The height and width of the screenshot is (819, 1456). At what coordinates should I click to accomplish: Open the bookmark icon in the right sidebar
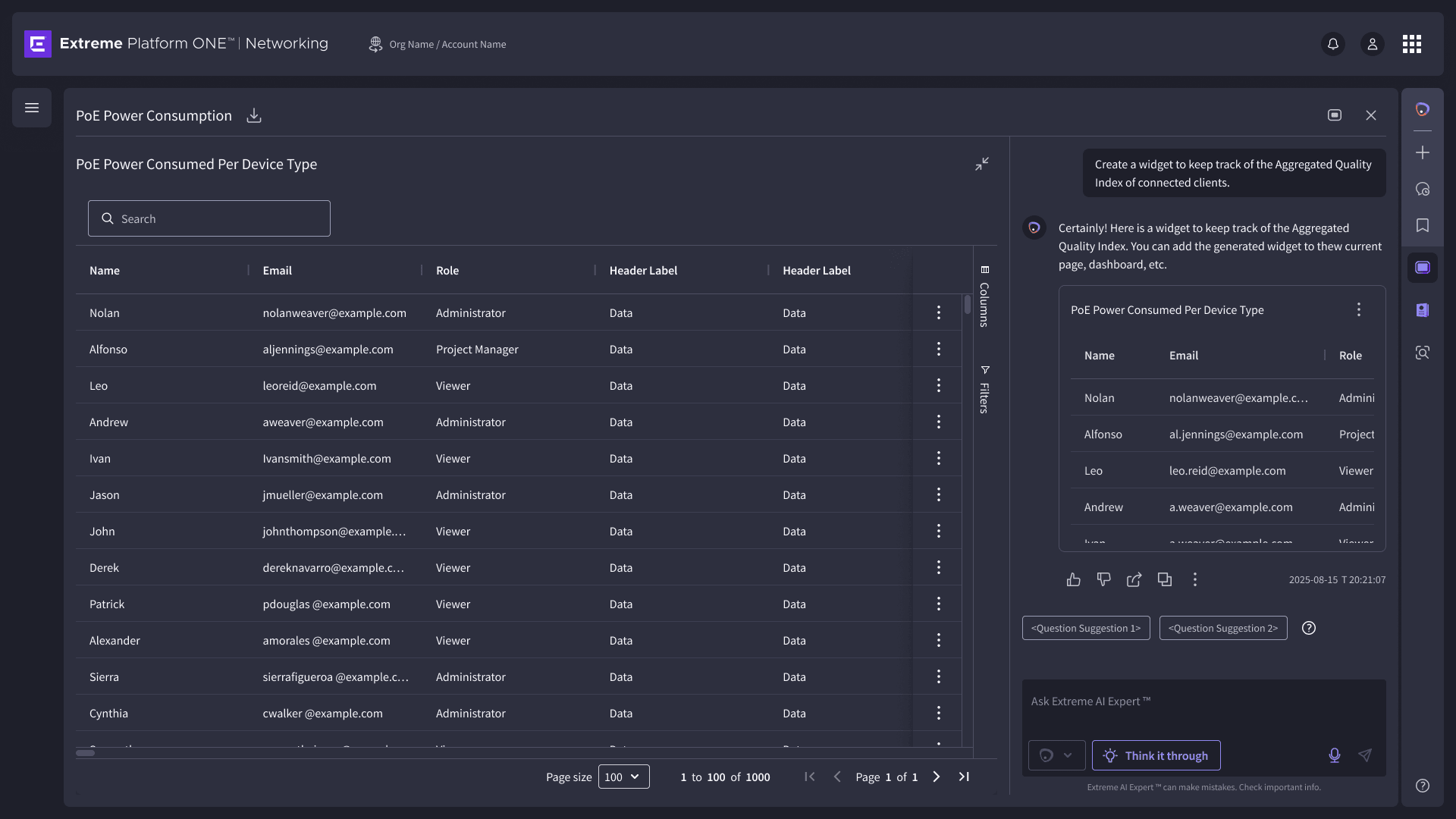1422,225
